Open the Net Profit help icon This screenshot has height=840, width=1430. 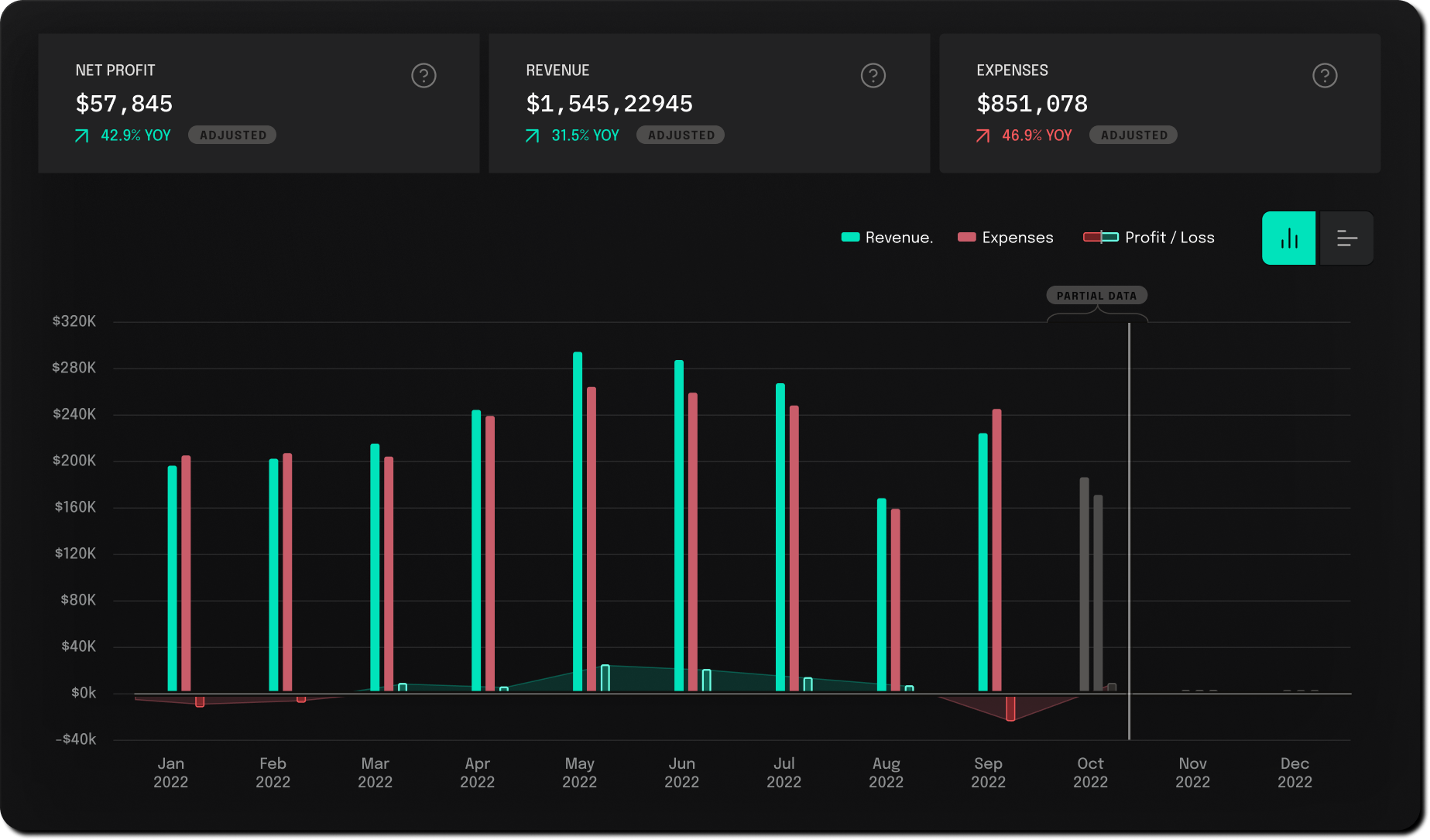(x=424, y=76)
